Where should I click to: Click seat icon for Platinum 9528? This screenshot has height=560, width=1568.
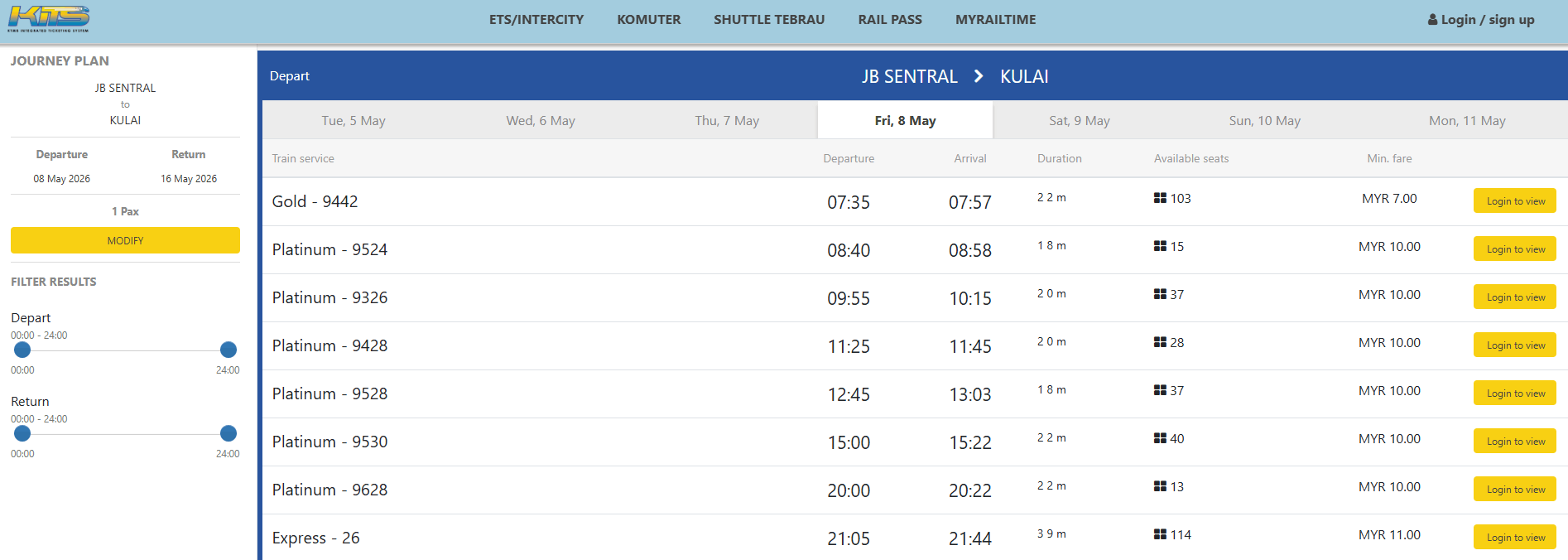(1160, 390)
